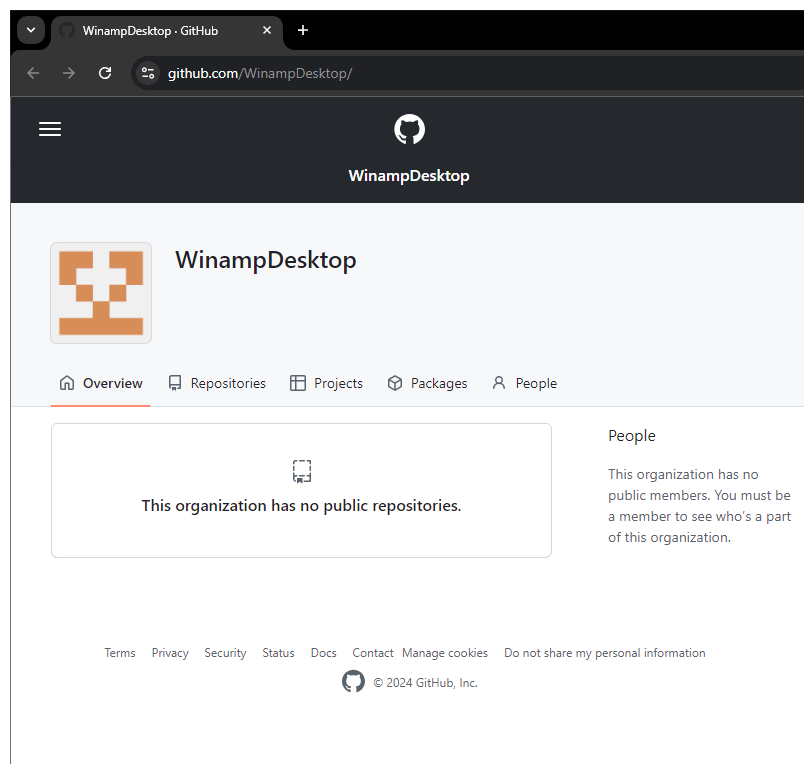Viewport: 804px width, 764px height.
Task: Open the People person icon
Action: pos(498,382)
